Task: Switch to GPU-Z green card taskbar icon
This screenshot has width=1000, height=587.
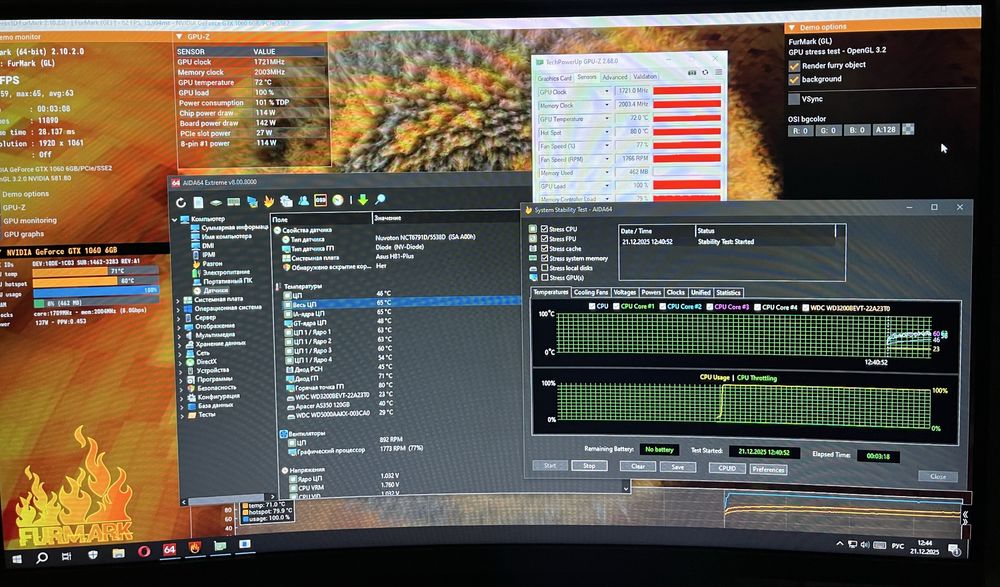Action: coord(220,546)
